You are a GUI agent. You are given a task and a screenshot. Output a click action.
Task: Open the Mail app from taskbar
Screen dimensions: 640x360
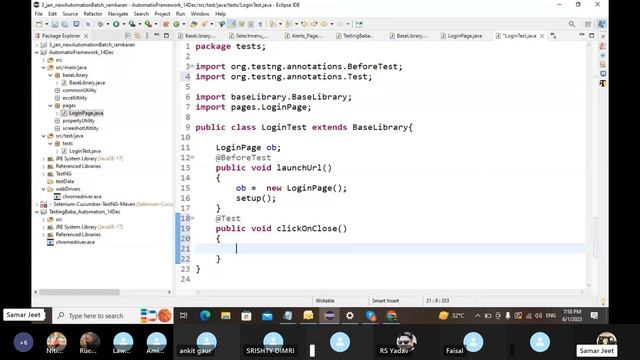point(267,316)
